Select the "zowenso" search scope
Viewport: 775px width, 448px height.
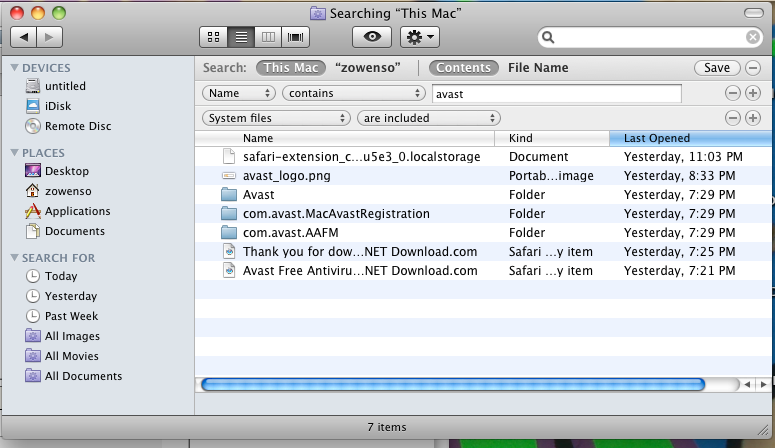pyautogui.click(x=368, y=68)
